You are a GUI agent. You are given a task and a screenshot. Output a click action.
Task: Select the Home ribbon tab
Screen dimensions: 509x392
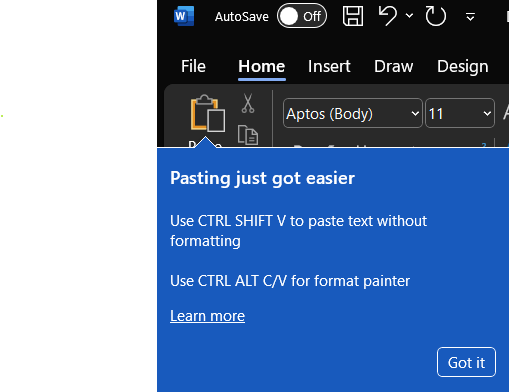click(262, 66)
